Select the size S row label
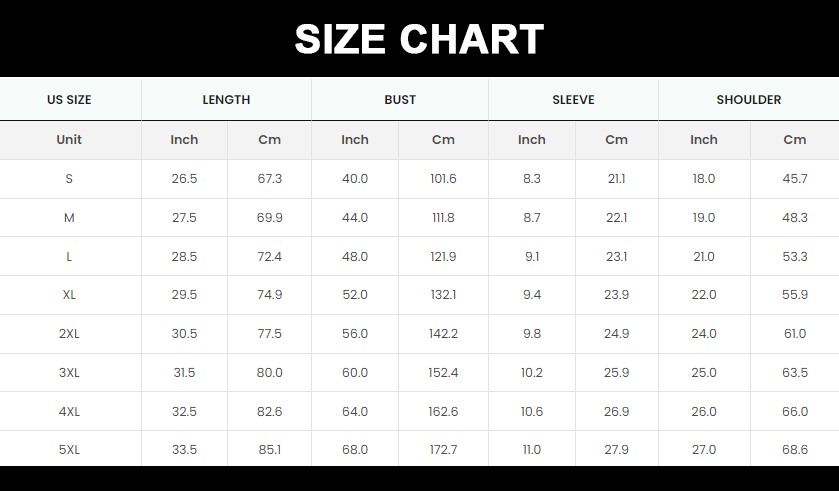The image size is (839, 491). point(69,179)
